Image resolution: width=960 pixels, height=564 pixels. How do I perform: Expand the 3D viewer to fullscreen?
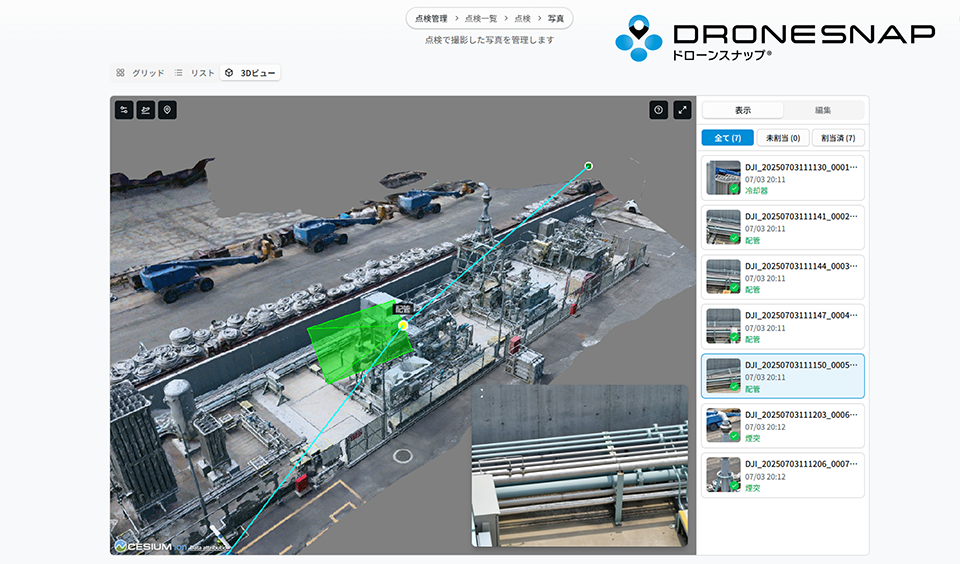682,110
